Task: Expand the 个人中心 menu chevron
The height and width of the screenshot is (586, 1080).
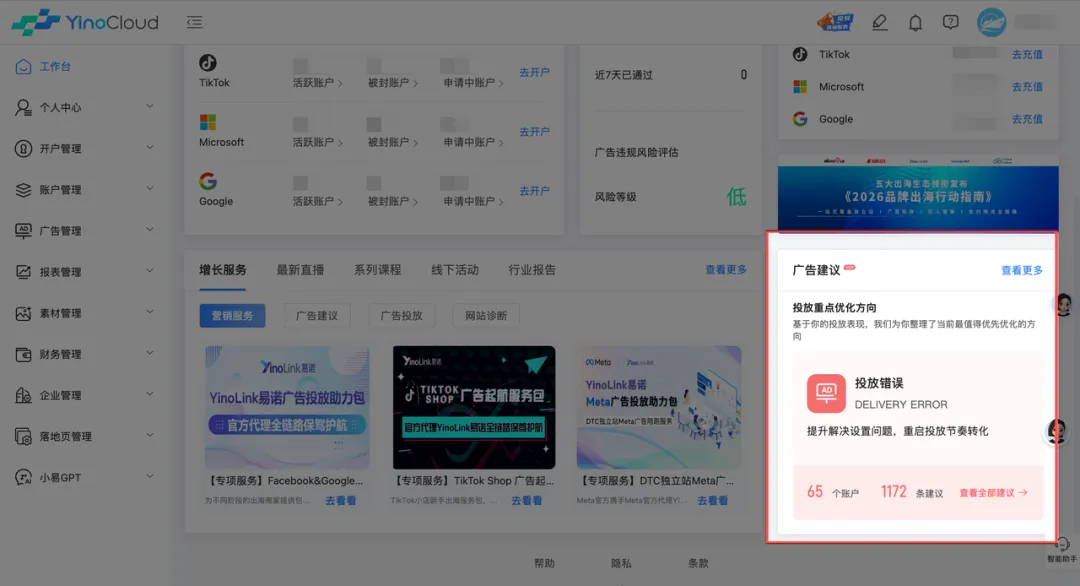Action: (x=149, y=107)
